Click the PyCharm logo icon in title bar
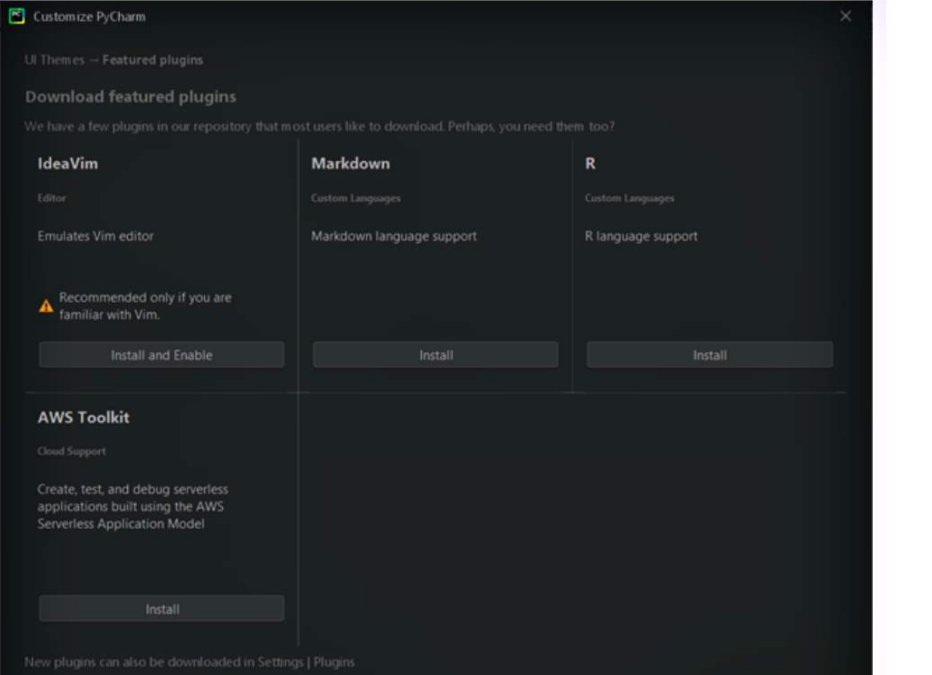932x675 pixels. pos(17,16)
